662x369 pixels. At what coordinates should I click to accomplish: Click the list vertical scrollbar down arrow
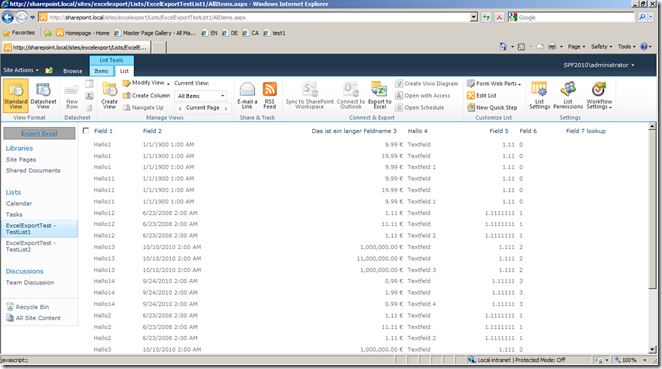pos(652,350)
